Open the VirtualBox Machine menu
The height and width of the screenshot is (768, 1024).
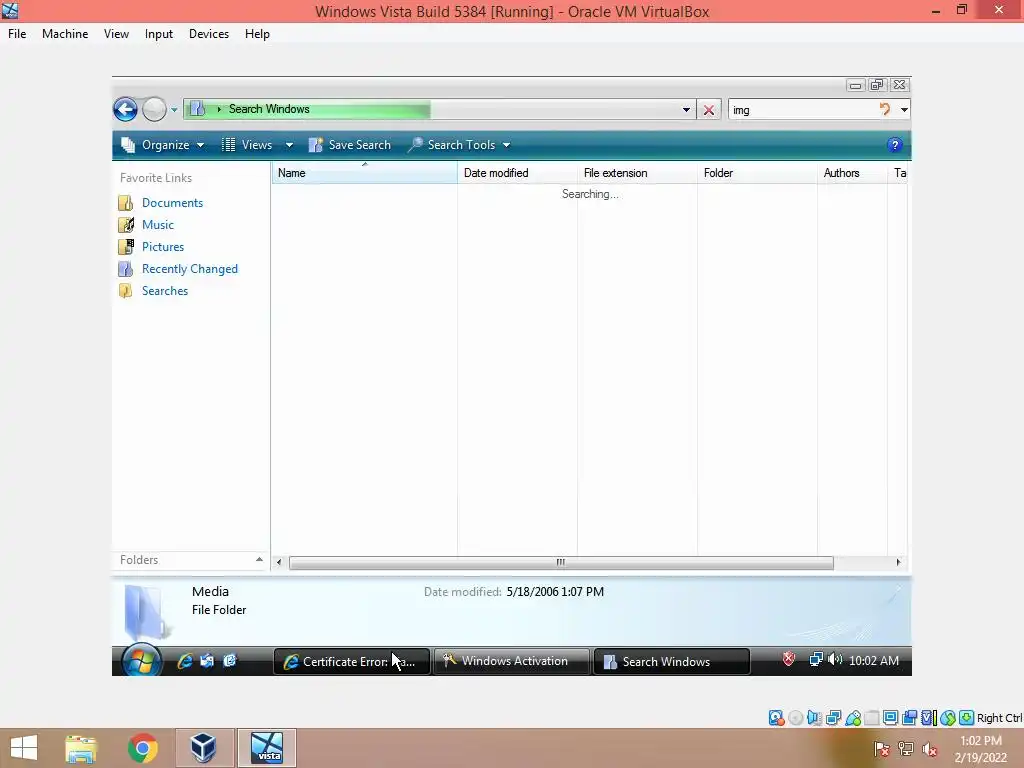pos(65,34)
